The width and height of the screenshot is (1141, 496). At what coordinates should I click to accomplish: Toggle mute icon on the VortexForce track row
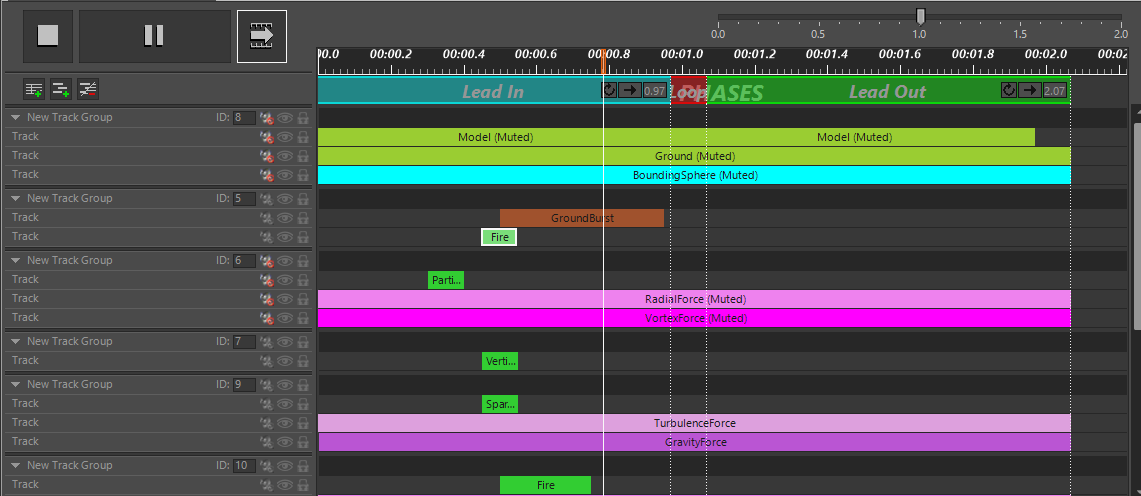(267, 317)
